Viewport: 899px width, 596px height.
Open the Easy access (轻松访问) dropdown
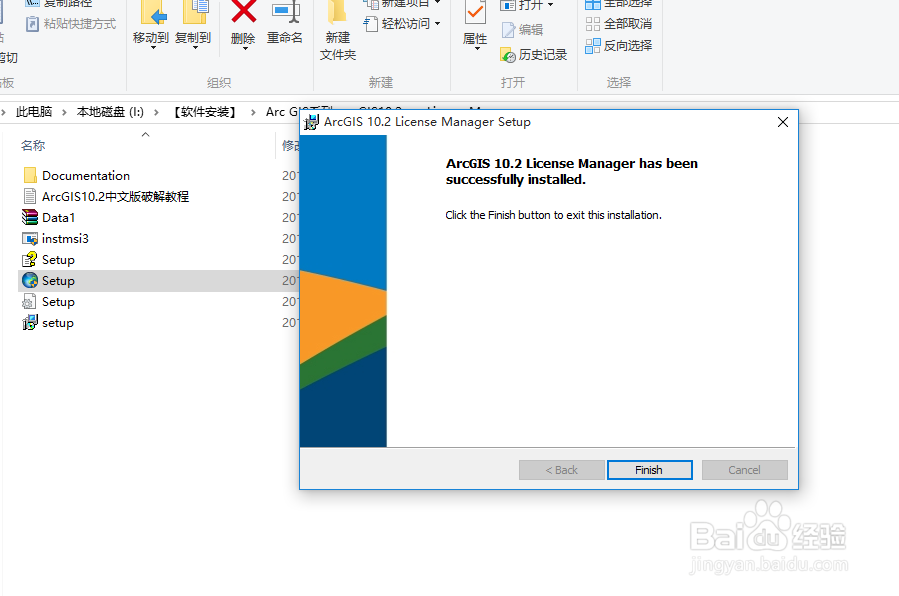(x=402, y=24)
